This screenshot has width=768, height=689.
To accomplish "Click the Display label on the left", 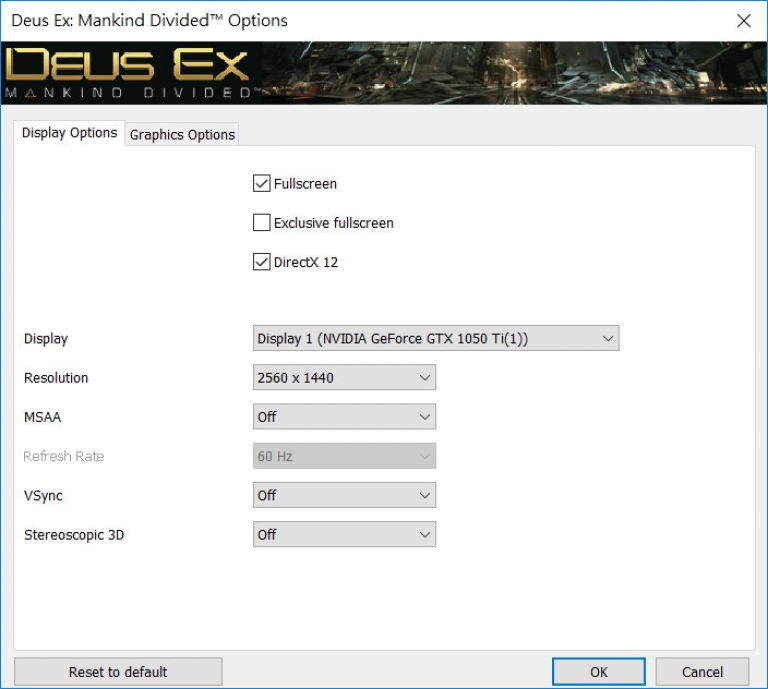I will 46,339.
